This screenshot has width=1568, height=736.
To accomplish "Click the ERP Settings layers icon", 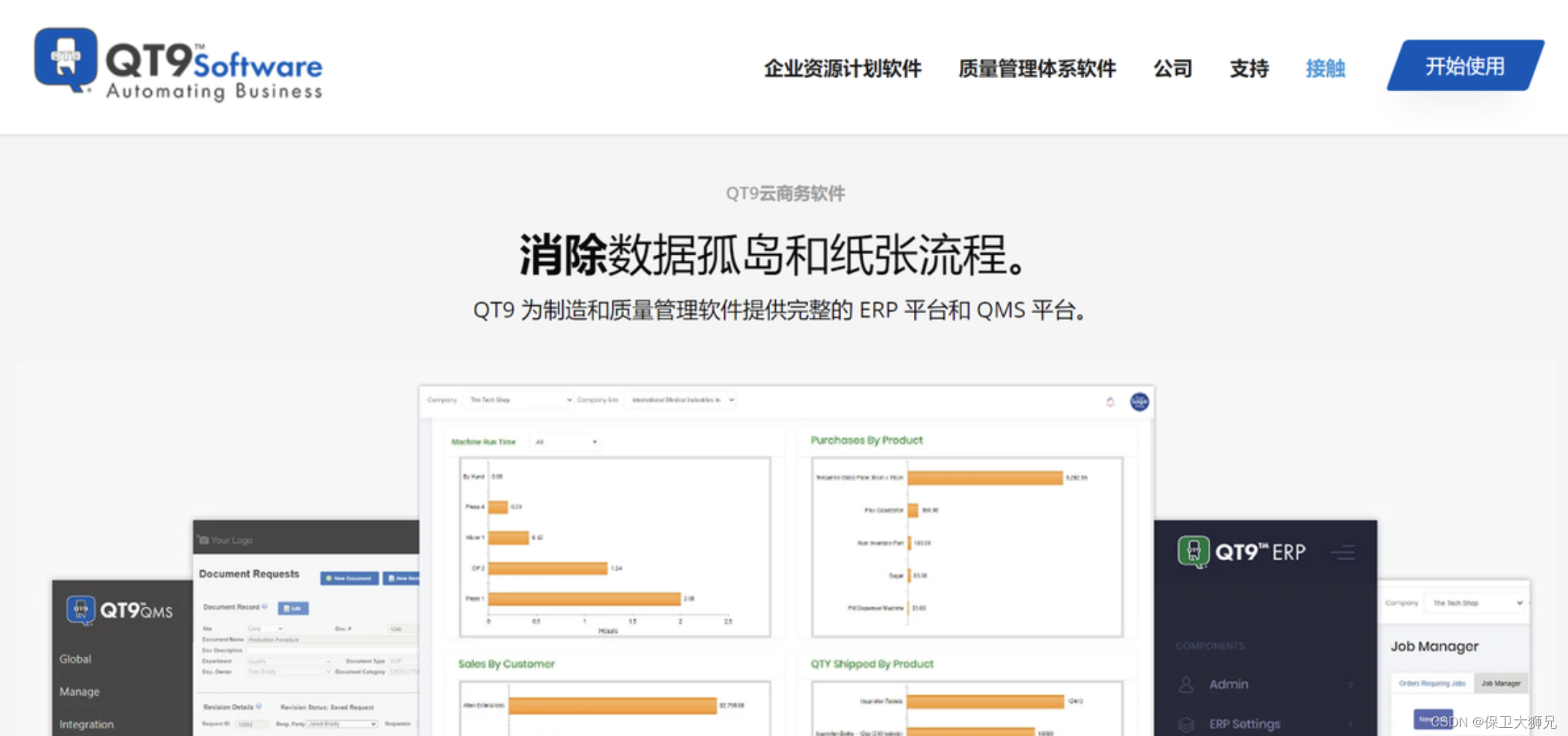I will click(x=1185, y=724).
